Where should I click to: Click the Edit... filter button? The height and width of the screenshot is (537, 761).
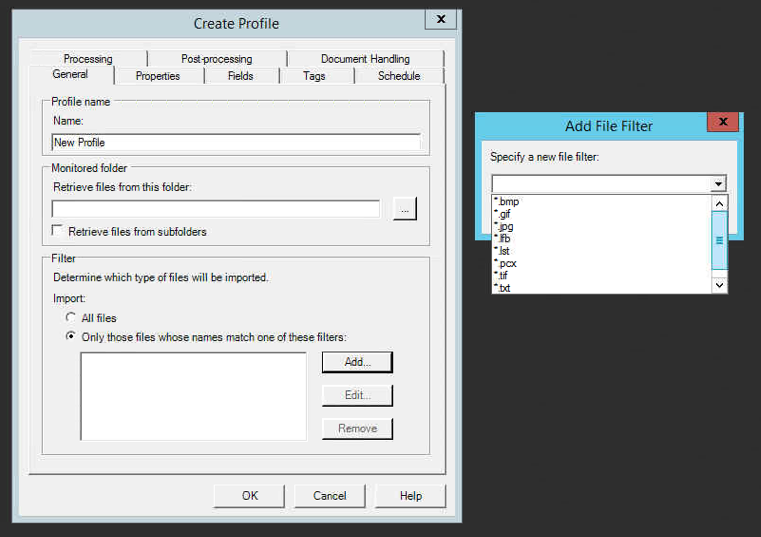(357, 395)
